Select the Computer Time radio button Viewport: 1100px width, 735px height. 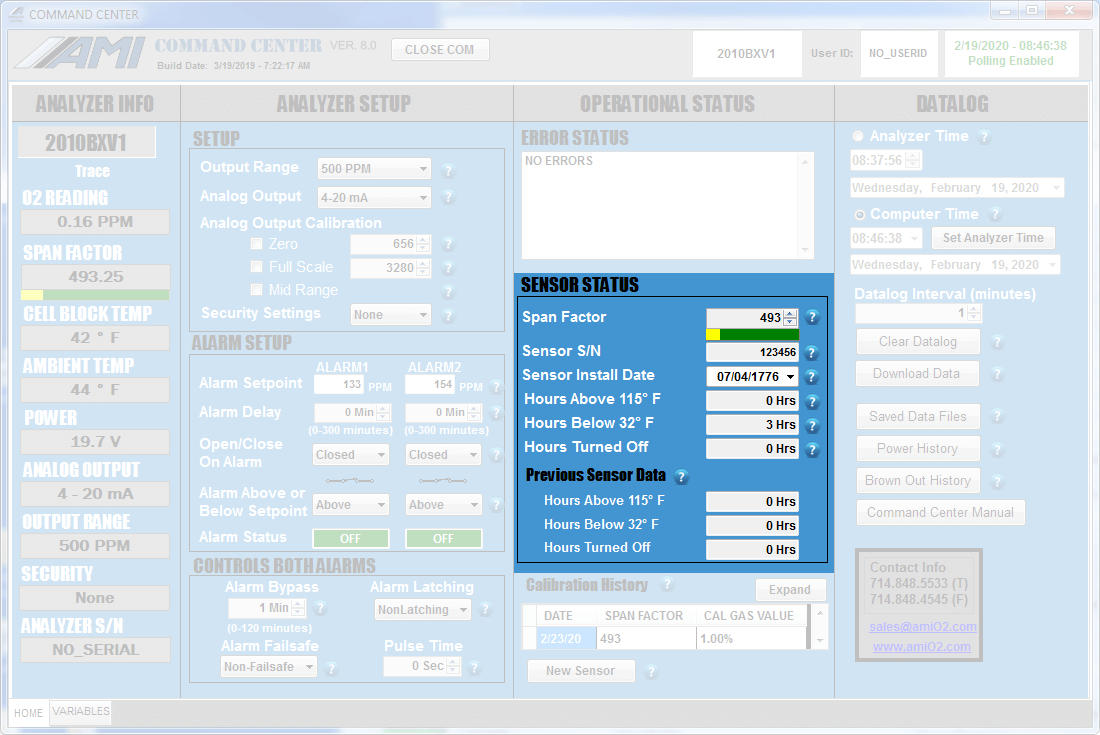[x=859, y=215]
